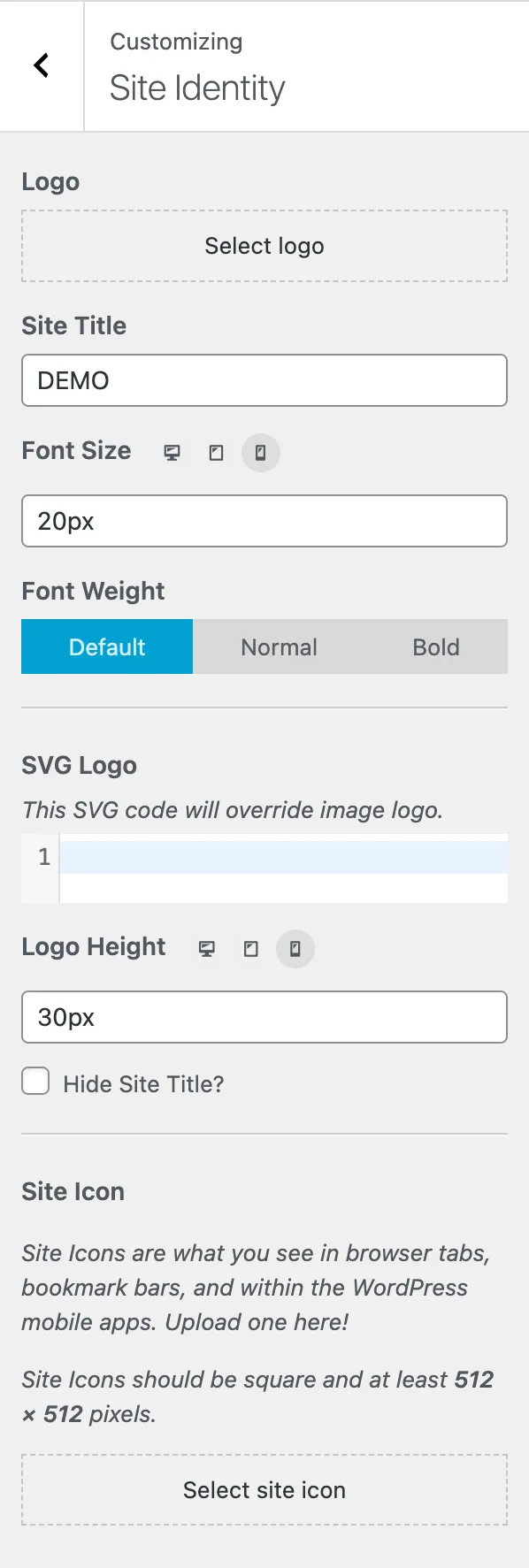This screenshot has height=1568, width=529.
Task: Click line 1 of the SVG Logo editor
Action: tap(283, 856)
